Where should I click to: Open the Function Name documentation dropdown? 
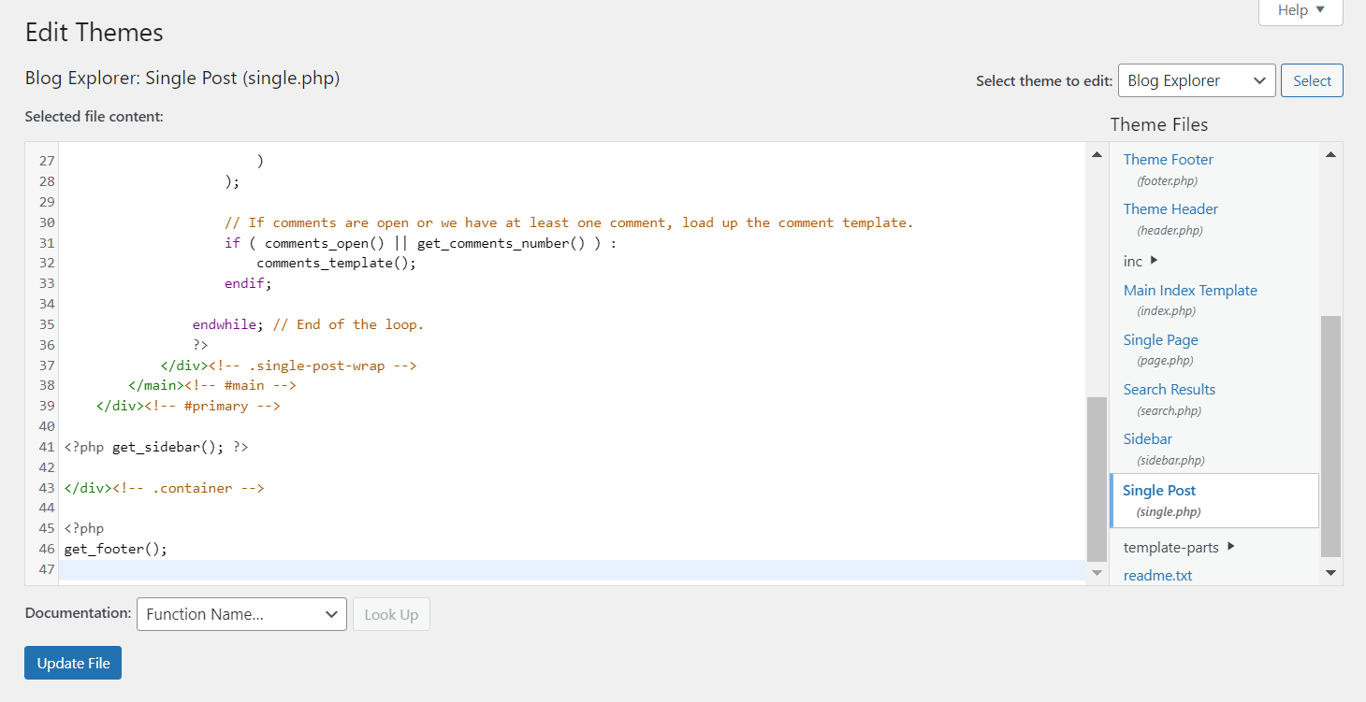click(x=241, y=614)
